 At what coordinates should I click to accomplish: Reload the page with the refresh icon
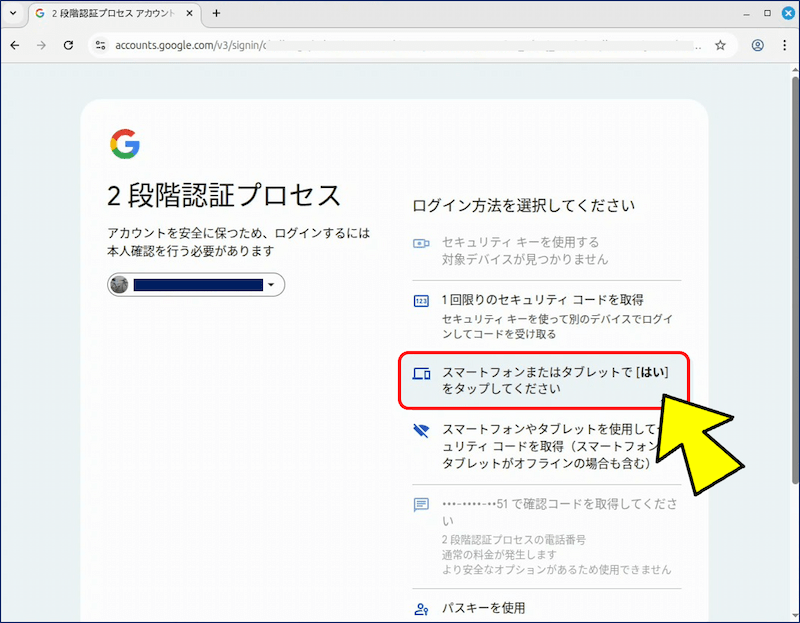(68, 46)
